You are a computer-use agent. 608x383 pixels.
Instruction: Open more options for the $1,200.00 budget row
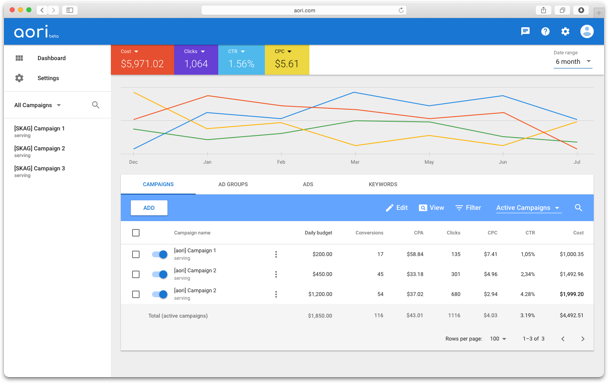pos(276,295)
